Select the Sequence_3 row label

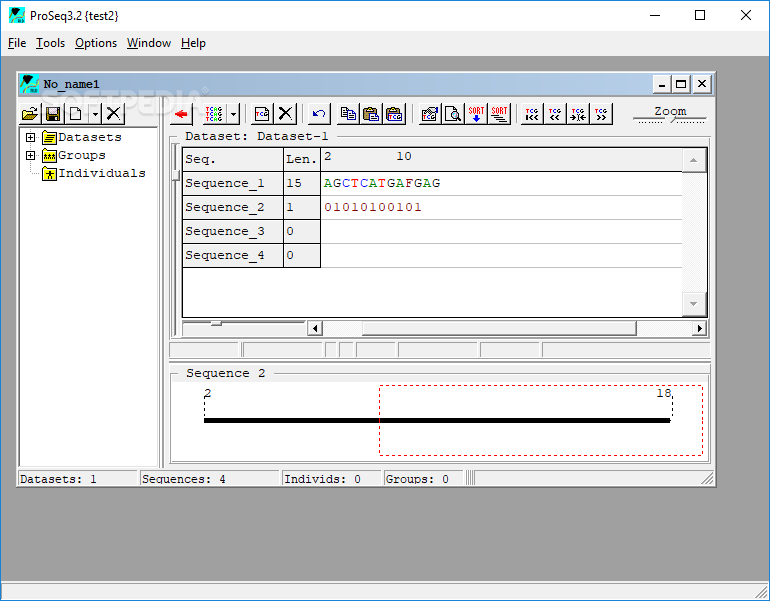pos(233,231)
